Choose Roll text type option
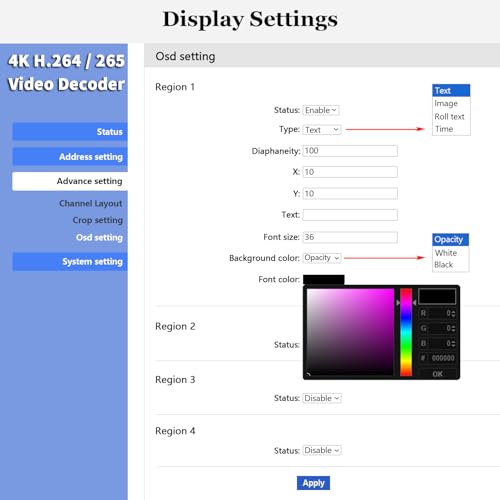The height and width of the screenshot is (500, 500). click(451, 116)
